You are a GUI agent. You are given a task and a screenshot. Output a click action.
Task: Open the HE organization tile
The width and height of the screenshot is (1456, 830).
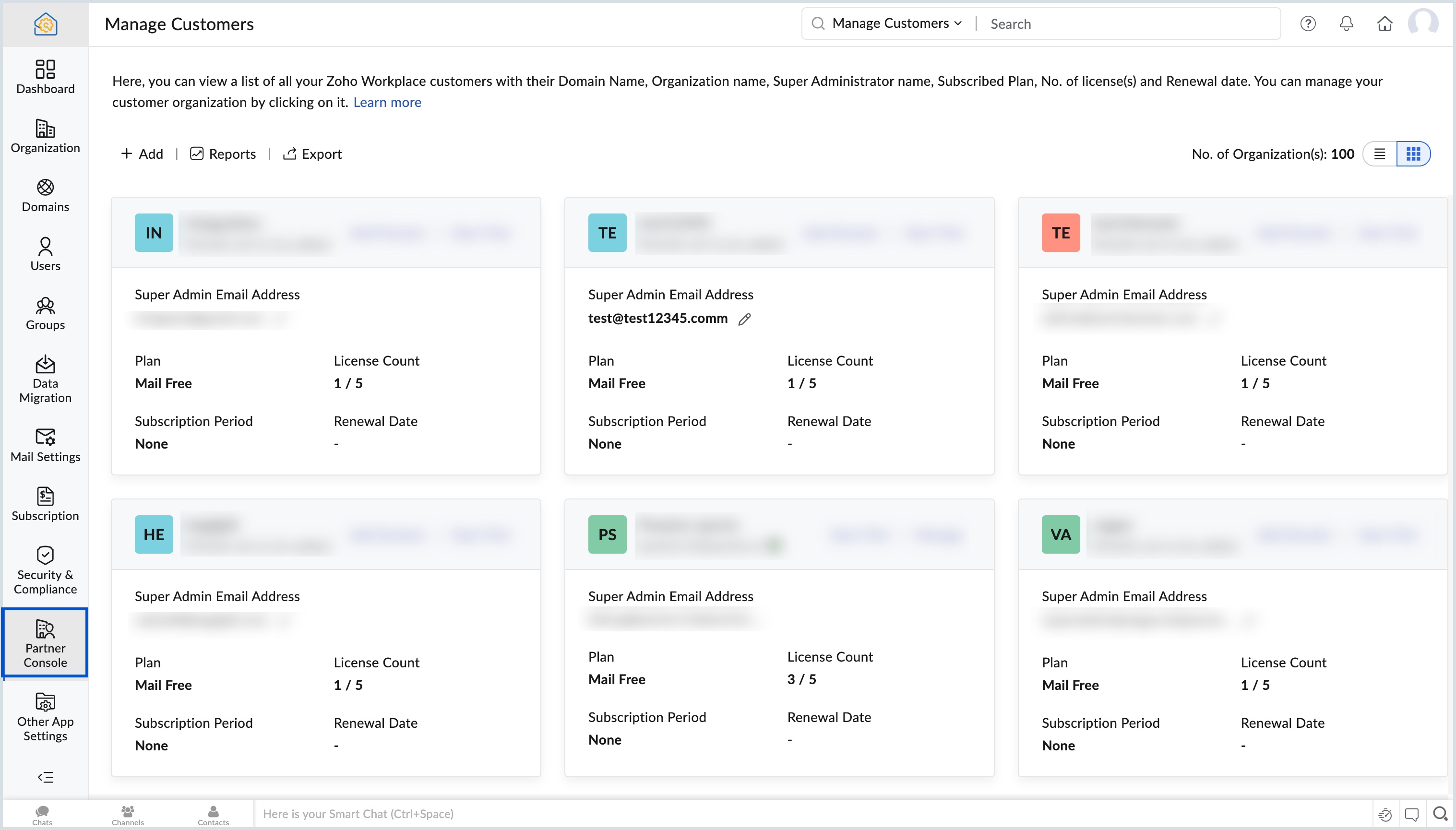pos(154,534)
